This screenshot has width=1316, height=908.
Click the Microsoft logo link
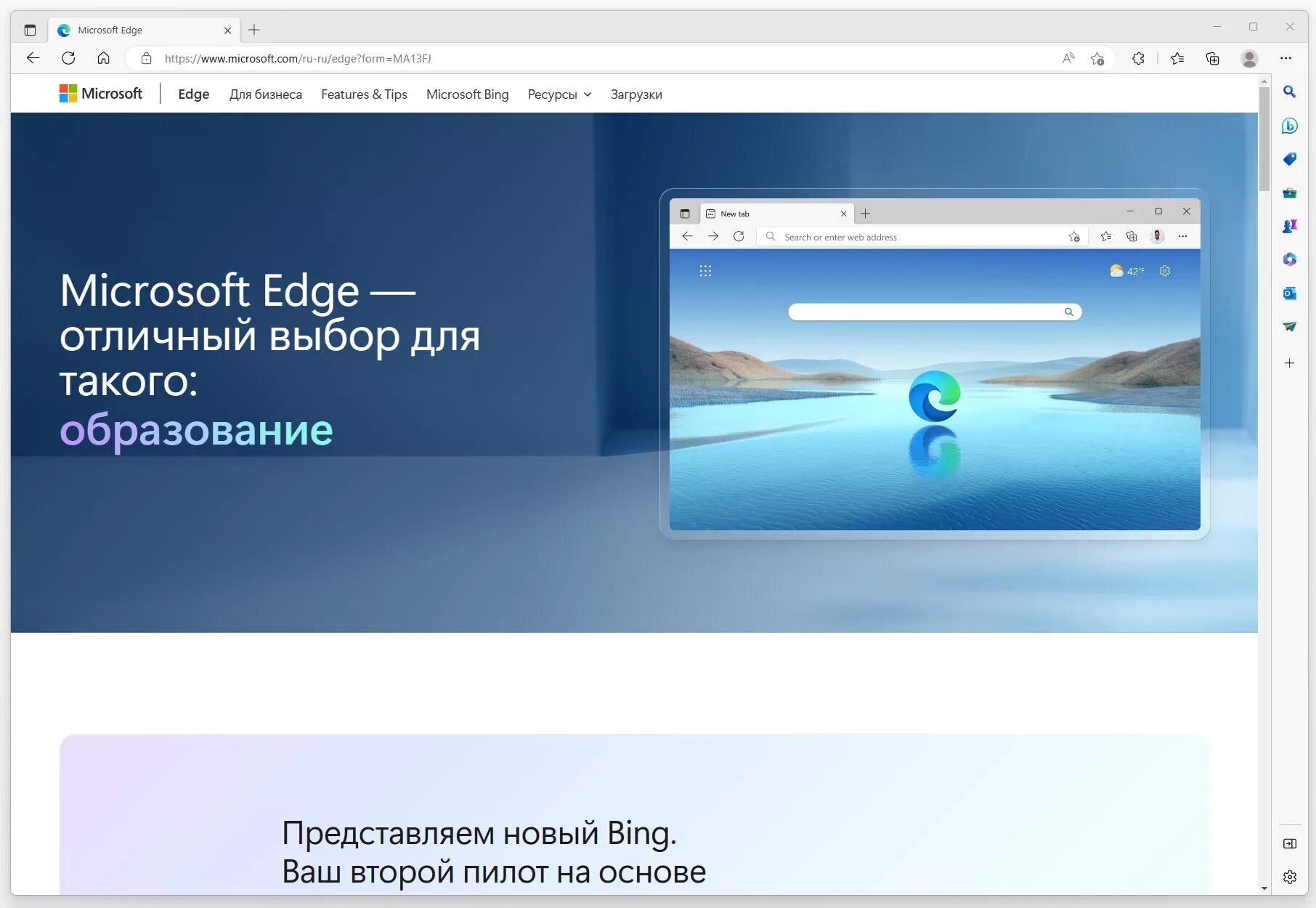coord(101,94)
